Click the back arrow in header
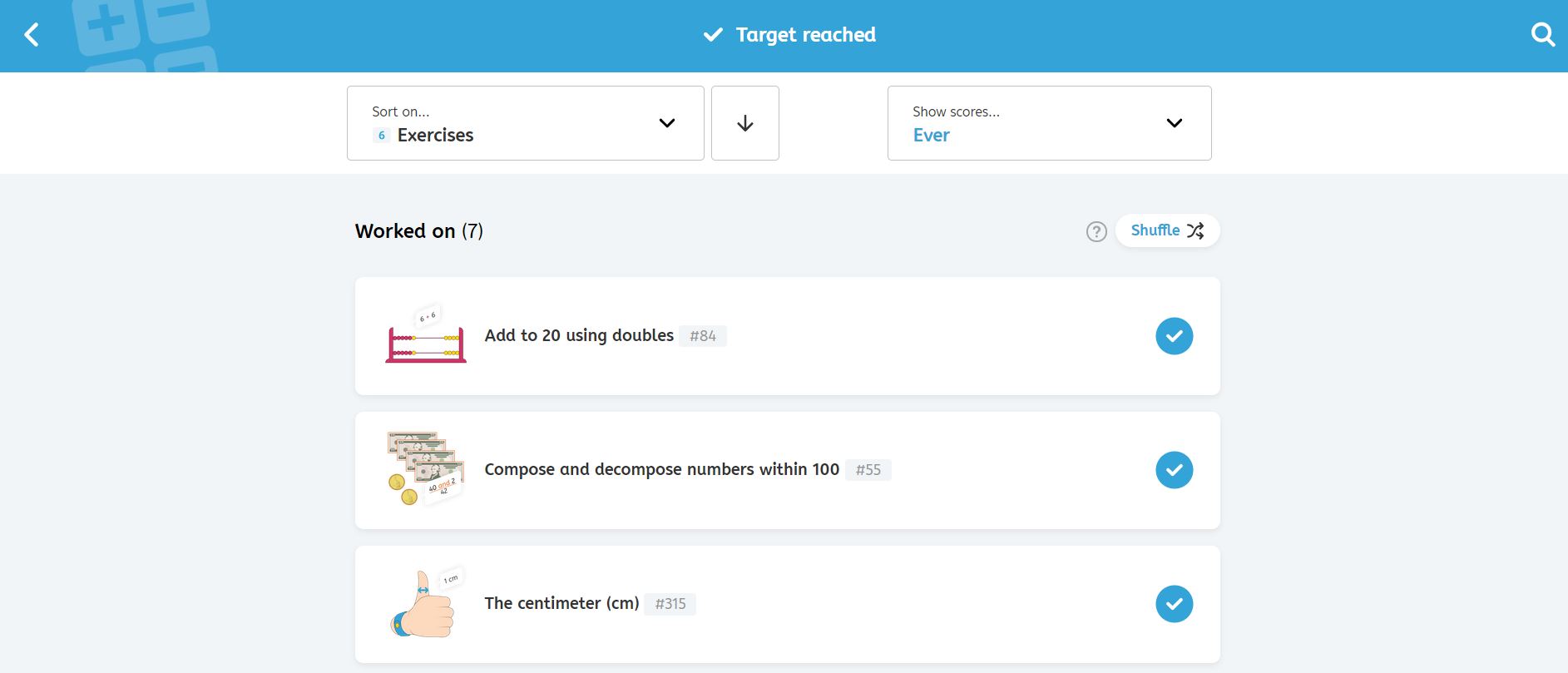Image resolution: width=1568 pixels, height=673 pixels. pyautogui.click(x=32, y=35)
